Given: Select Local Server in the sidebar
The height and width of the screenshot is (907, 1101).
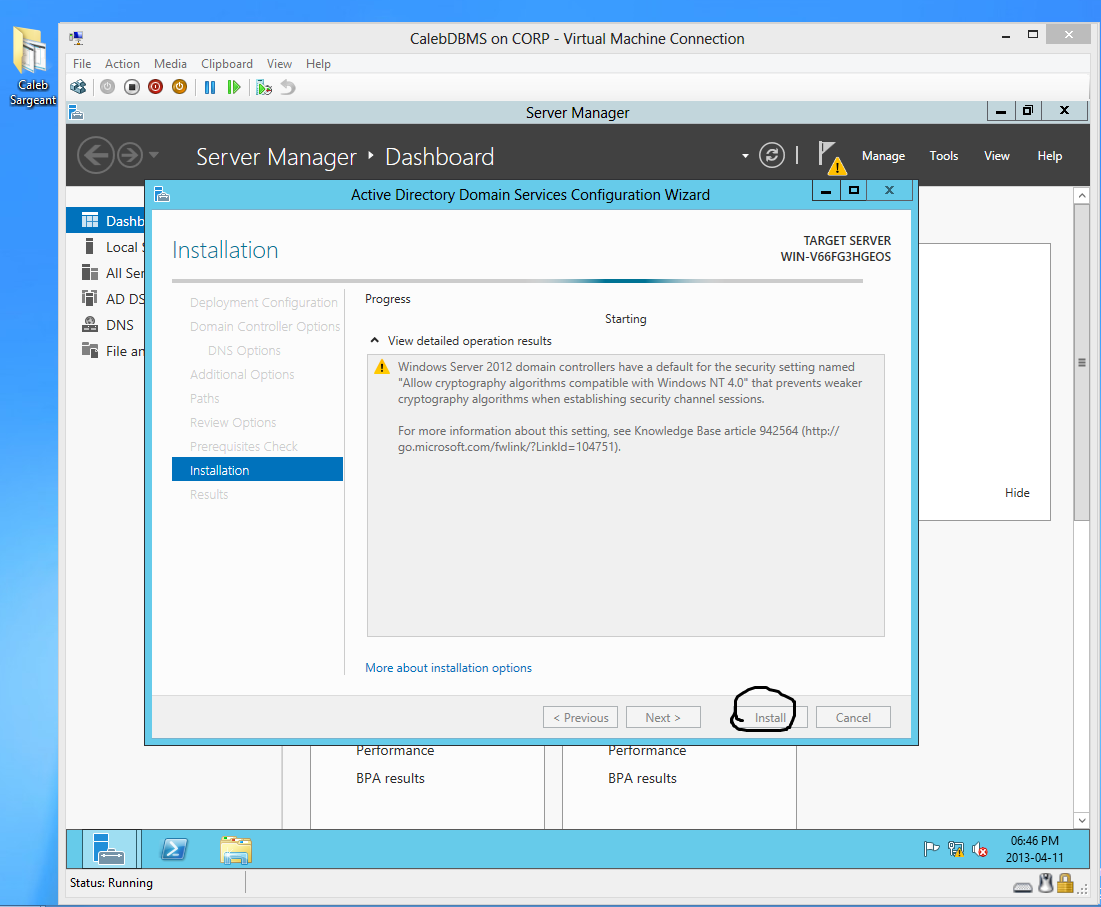Looking at the screenshot, I should point(105,247).
